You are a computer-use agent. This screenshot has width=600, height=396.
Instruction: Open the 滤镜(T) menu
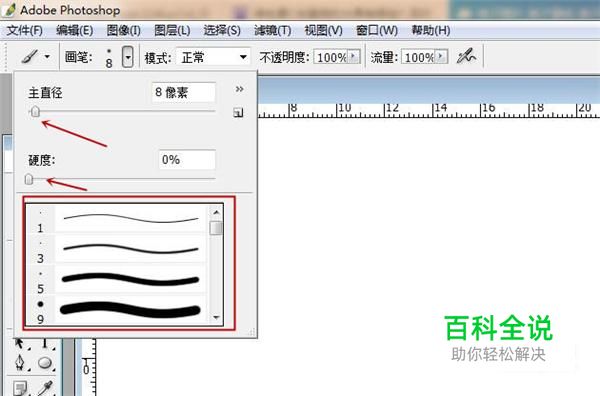point(272,31)
